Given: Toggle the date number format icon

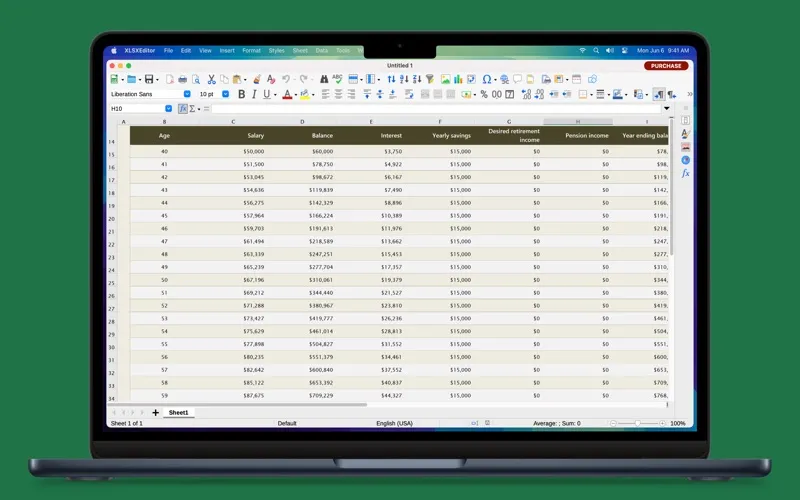Looking at the screenshot, I should pos(509,94).
